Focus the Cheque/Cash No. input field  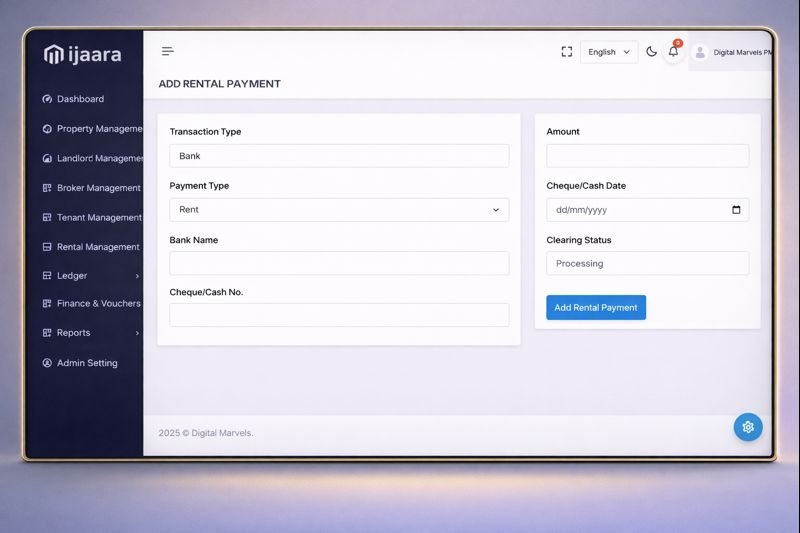pyautogui.click(x=339, y=315)
